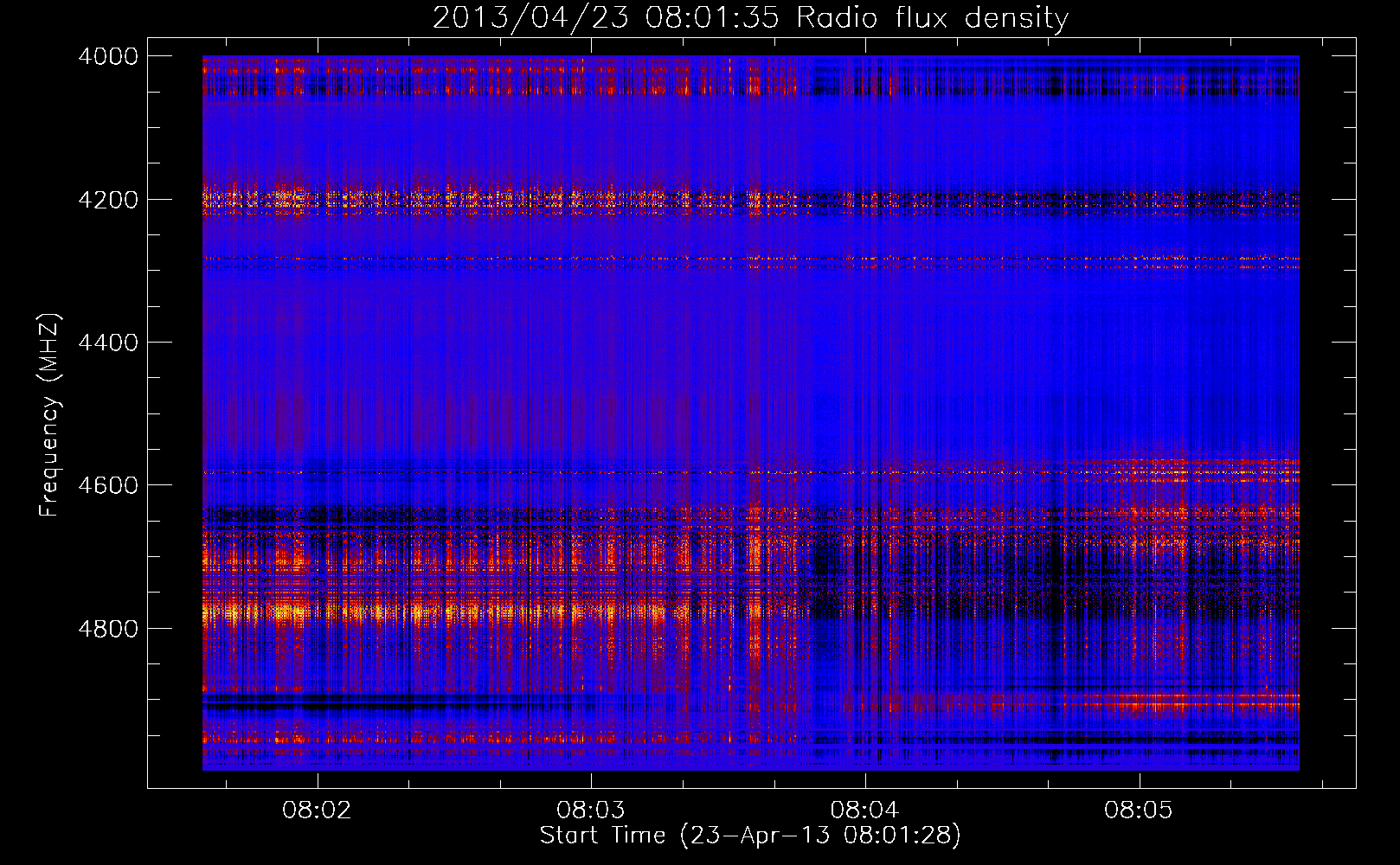Click the plot title '2013/04/23 08:01:35 Radio flux density'
Image resolution: width=1400 pixels, height=865 pixels.
pyautogui.click(x=751, y=17)
